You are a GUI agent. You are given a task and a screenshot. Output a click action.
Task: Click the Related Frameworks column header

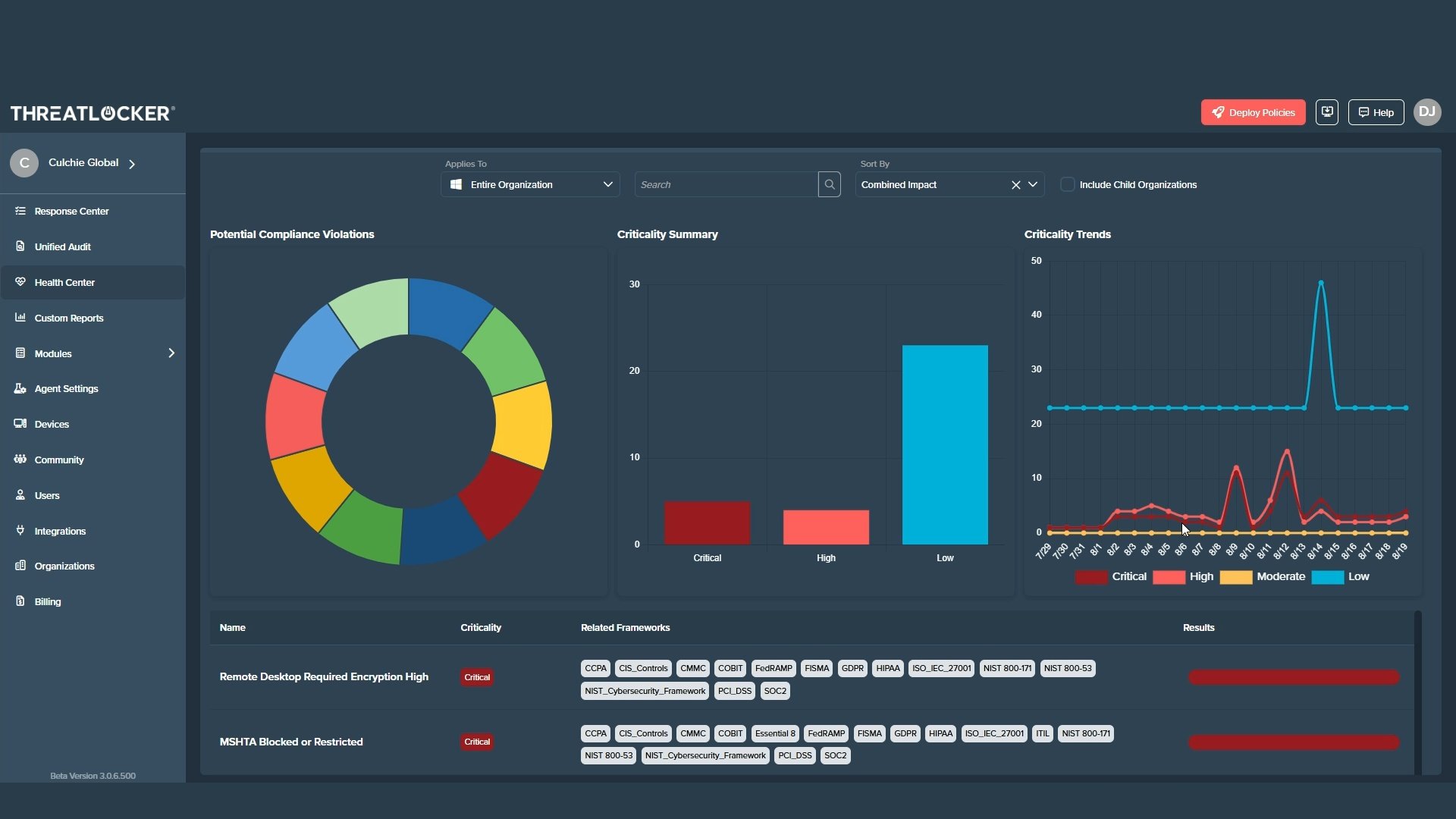pyautogui.click(x=625, y=627)
